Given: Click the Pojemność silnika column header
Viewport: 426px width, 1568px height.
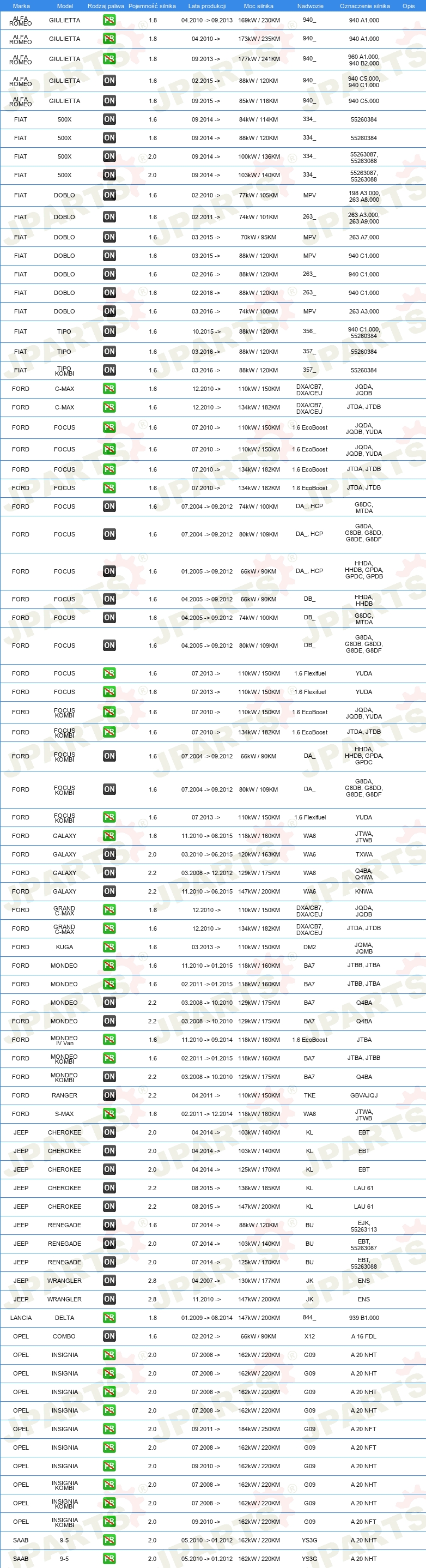Looking at the screenshot, I should 152,6.
